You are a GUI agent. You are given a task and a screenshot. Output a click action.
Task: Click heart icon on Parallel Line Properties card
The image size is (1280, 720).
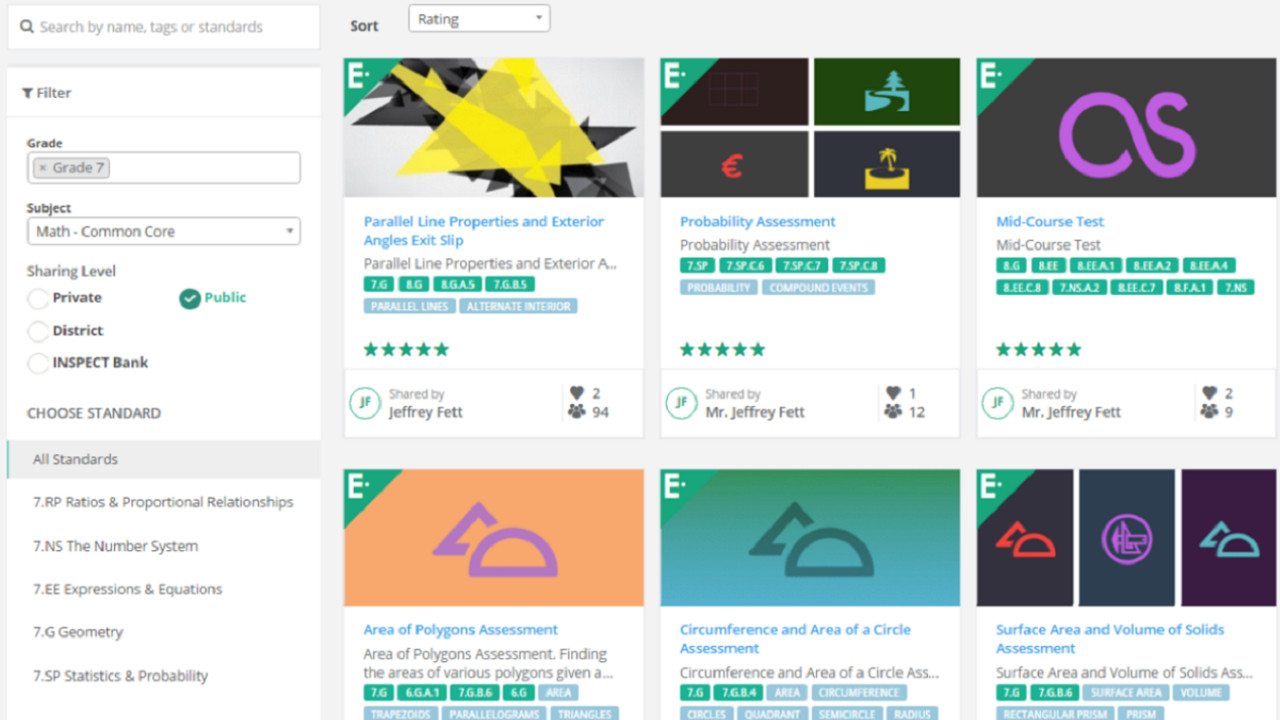pyautogui.click(x=577, y=393)
